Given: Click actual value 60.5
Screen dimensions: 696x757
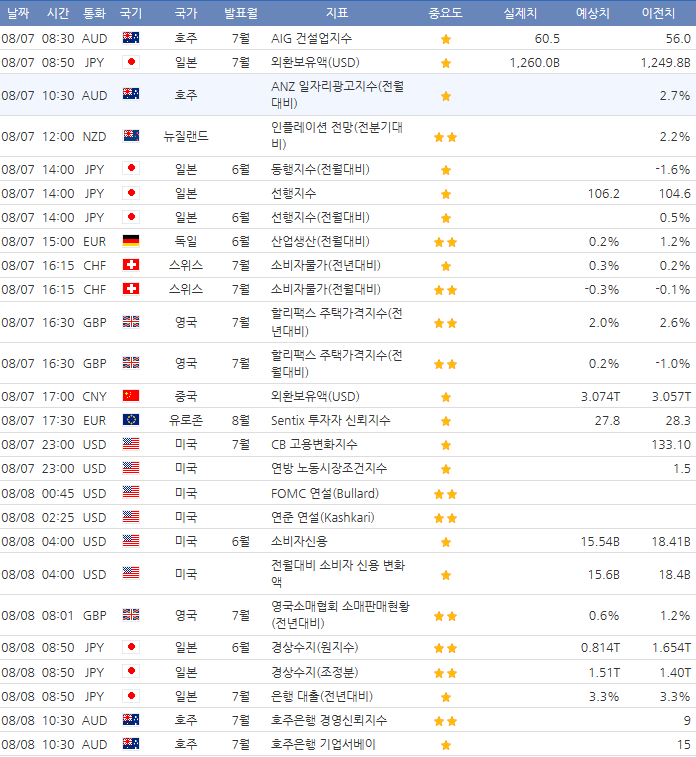Looking at the screenshot, I should pyautogui.click(x=547, y=39).
